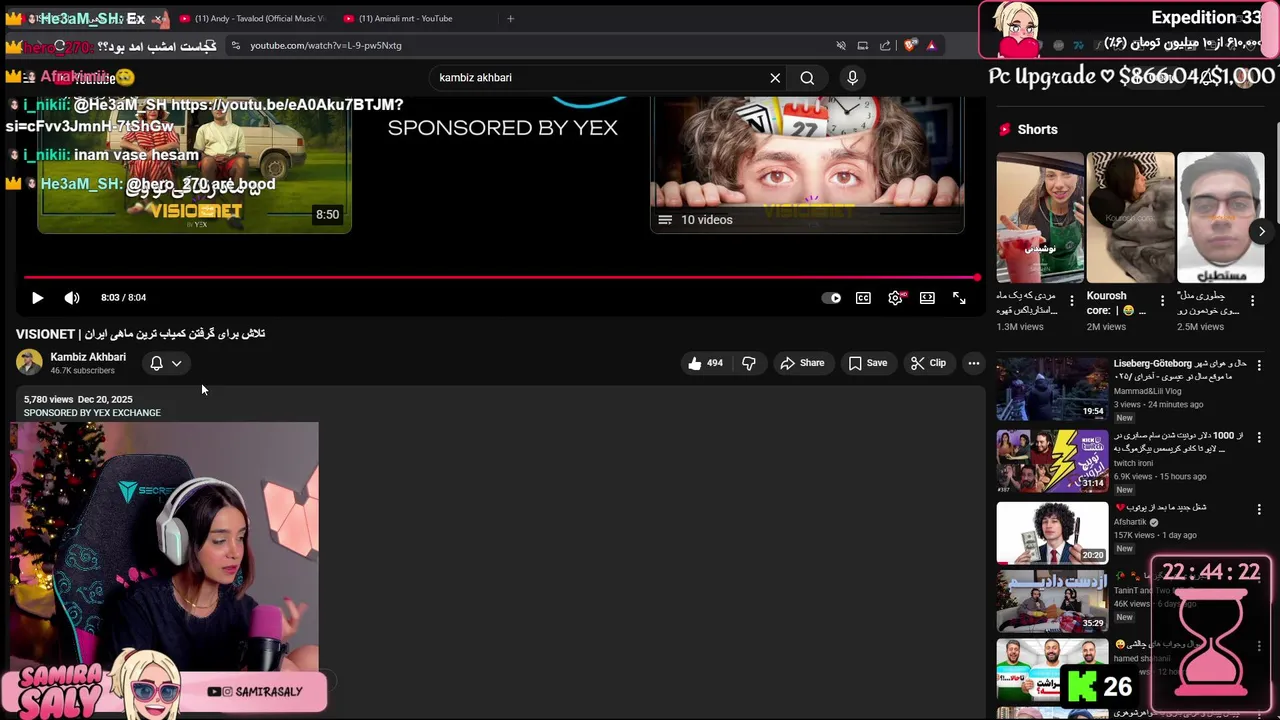
Task: Click the browser address bar URL
Action: pyautogui.click(x=326, y=45)
